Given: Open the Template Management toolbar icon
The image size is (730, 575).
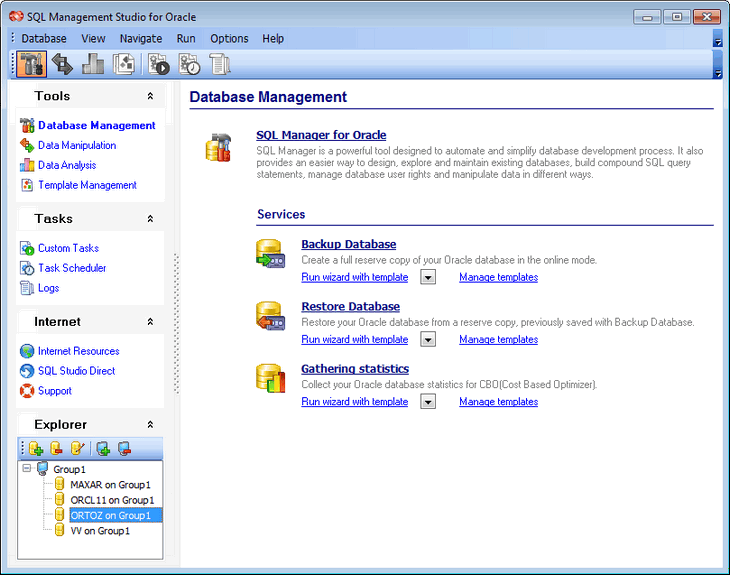Looking at the screenshot, I should point(124,64).
